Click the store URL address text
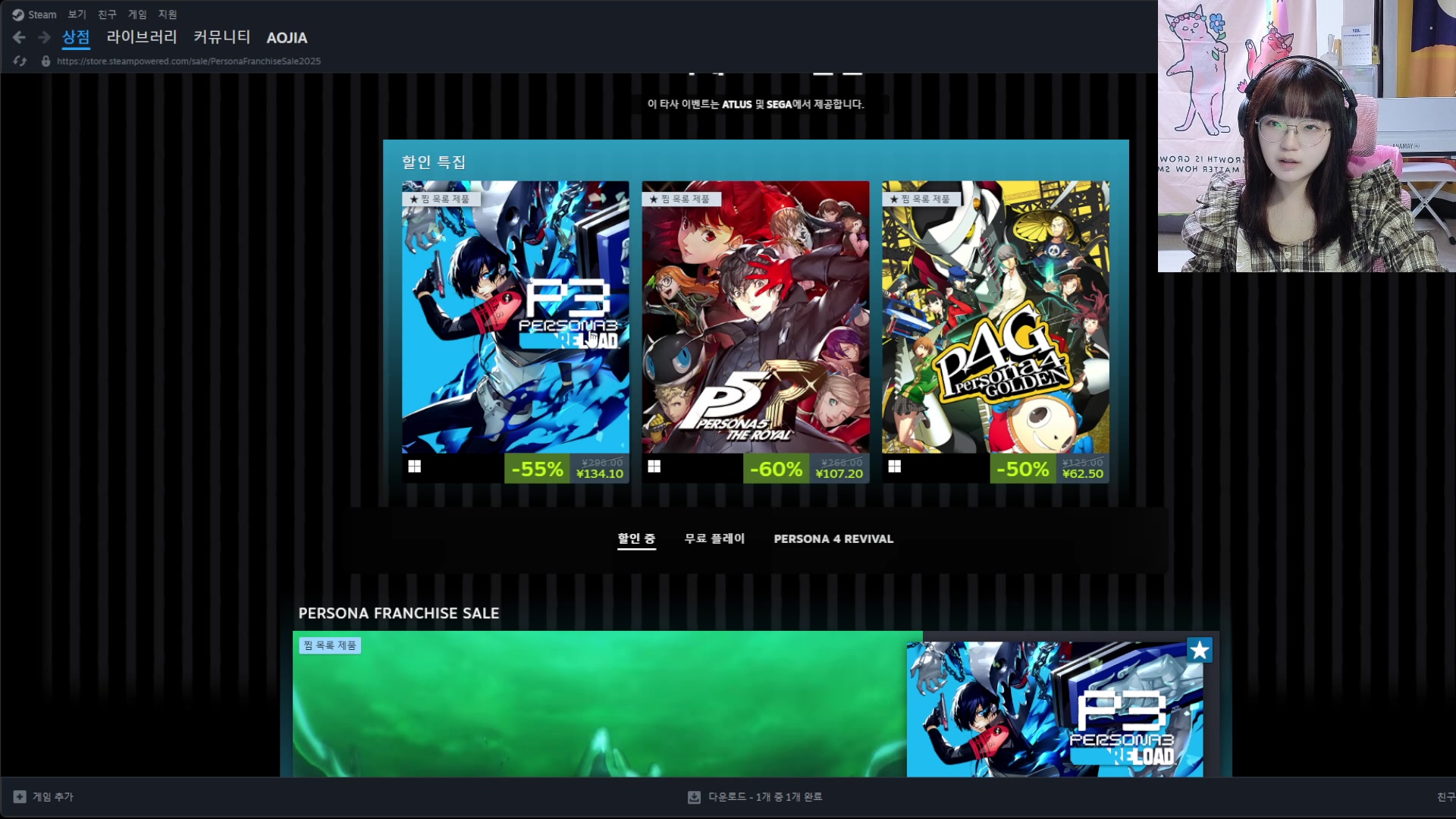 point(189,61)
